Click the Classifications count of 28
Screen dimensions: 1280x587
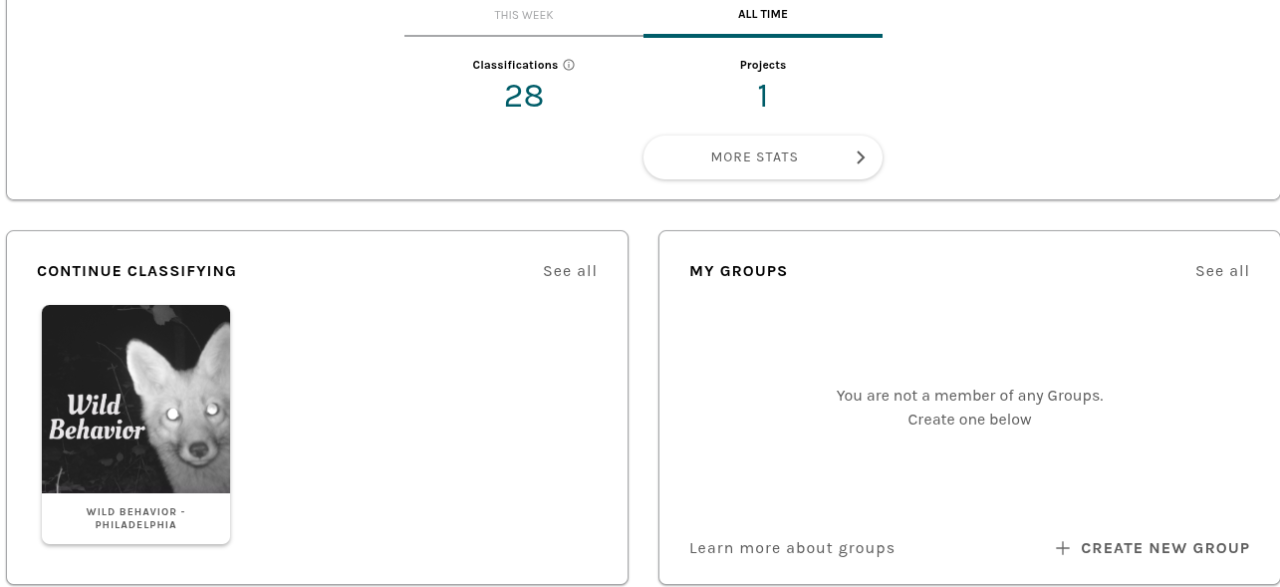(x=524, y=96)
